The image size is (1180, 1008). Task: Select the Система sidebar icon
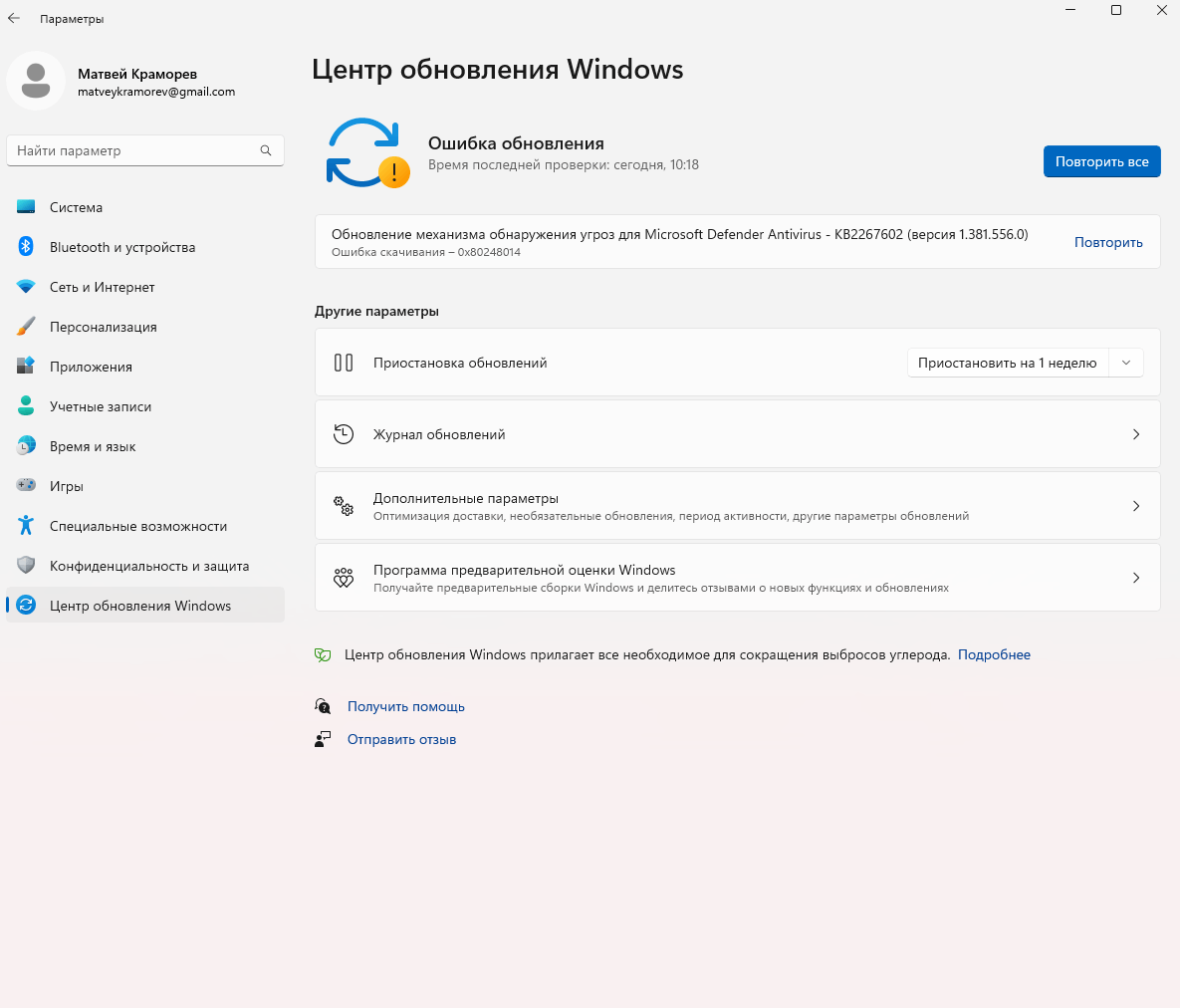point(27,207)
